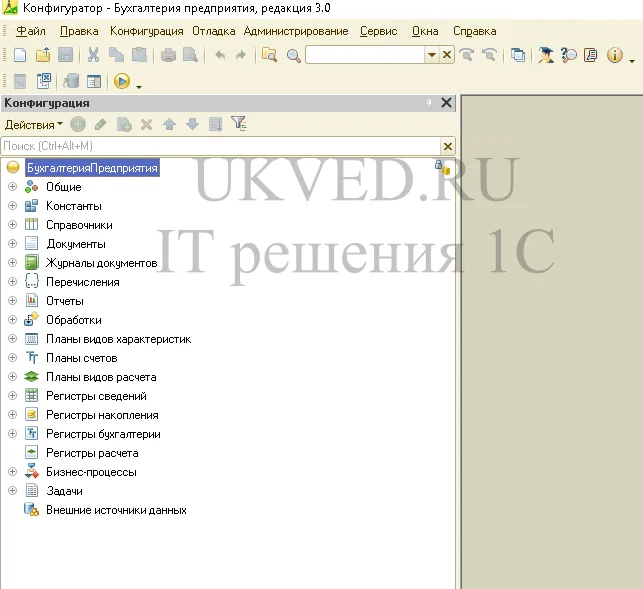Screen dimensions: 643x589
Task: Select Регистры расчета tree item
Action: [92, 453]
